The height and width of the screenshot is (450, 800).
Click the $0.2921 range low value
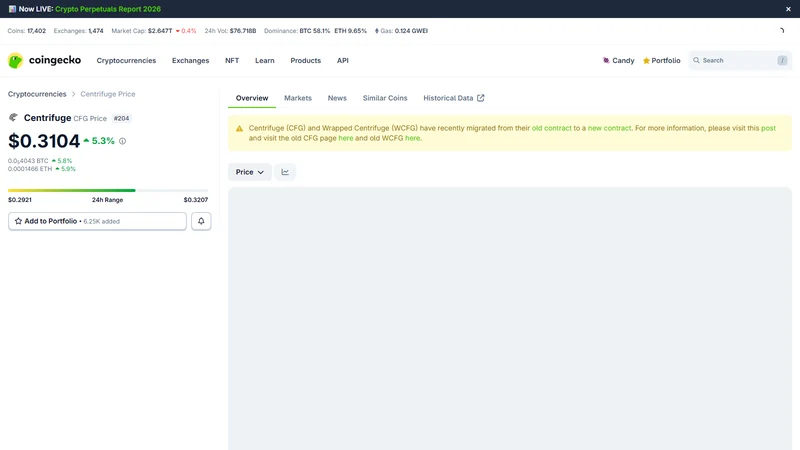19,200
